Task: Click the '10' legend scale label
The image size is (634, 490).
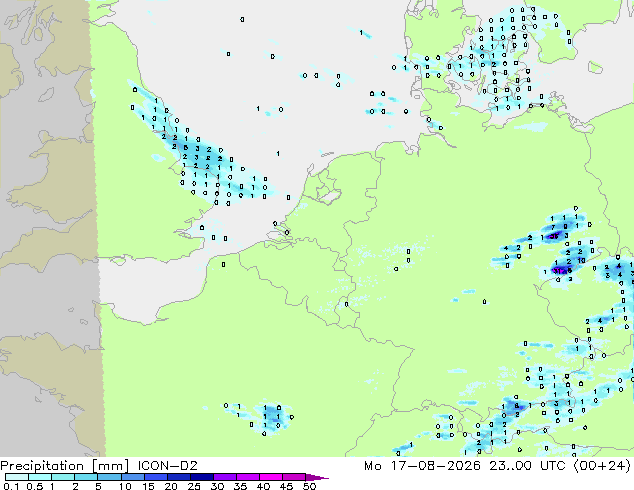Action: (x=125, y=486)
